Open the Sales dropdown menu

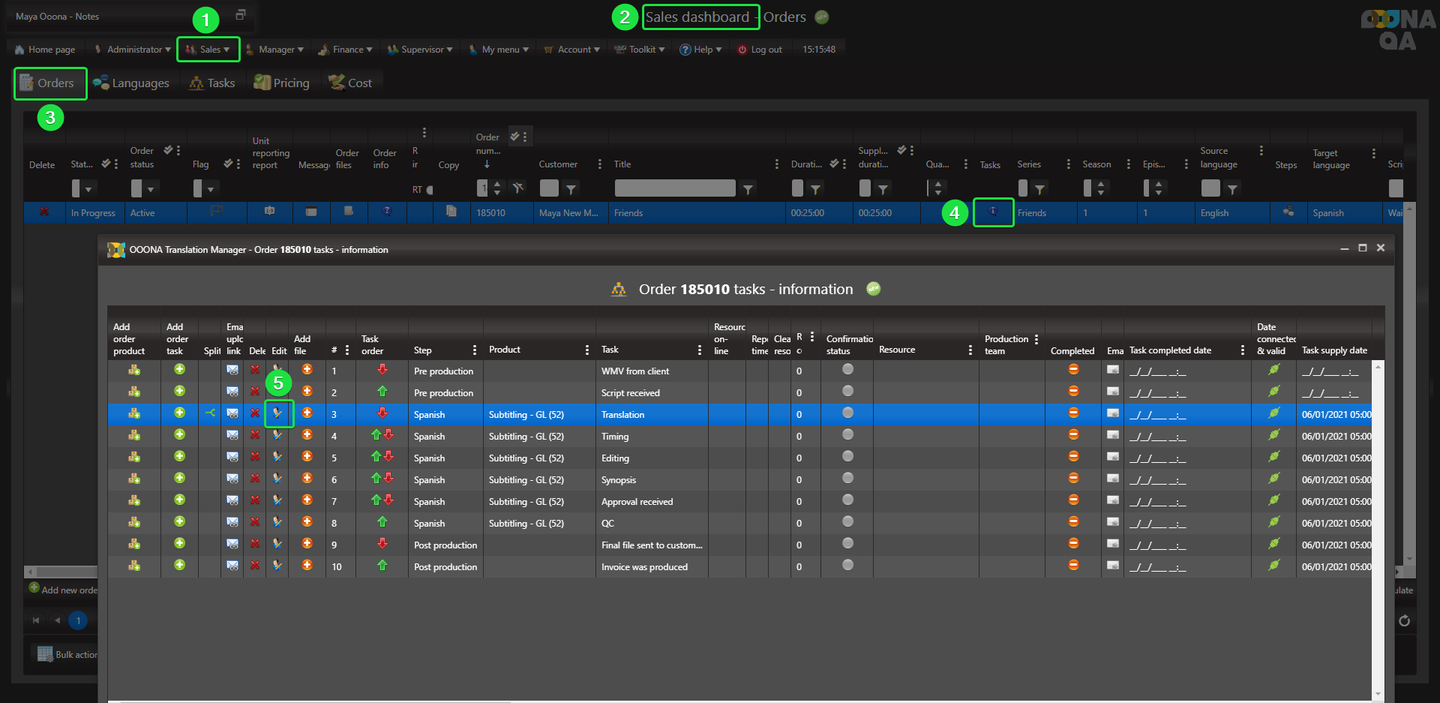point(208,49)
